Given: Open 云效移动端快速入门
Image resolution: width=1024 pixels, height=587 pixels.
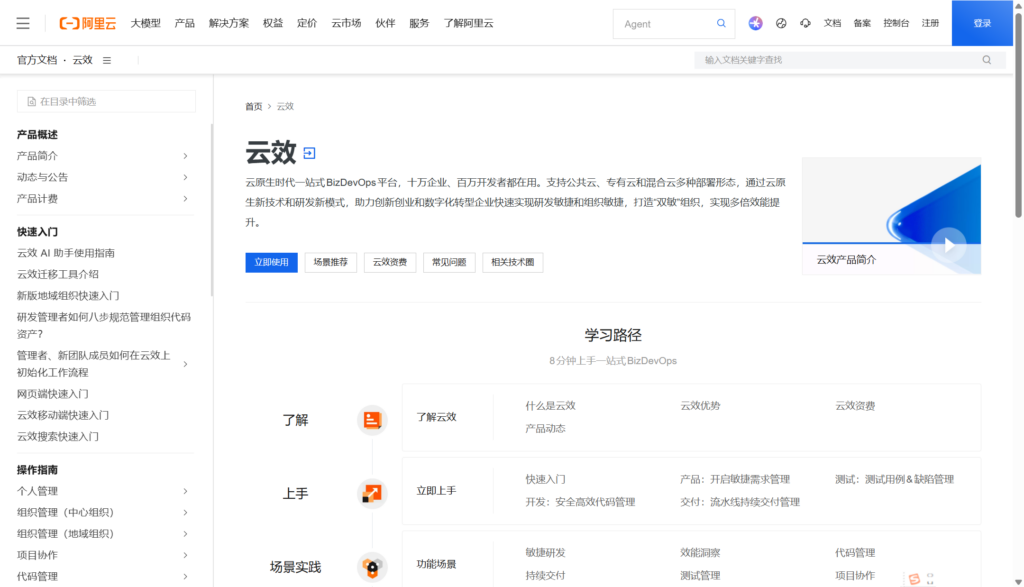Looking at the screenshot, I should tap(63, 415).
